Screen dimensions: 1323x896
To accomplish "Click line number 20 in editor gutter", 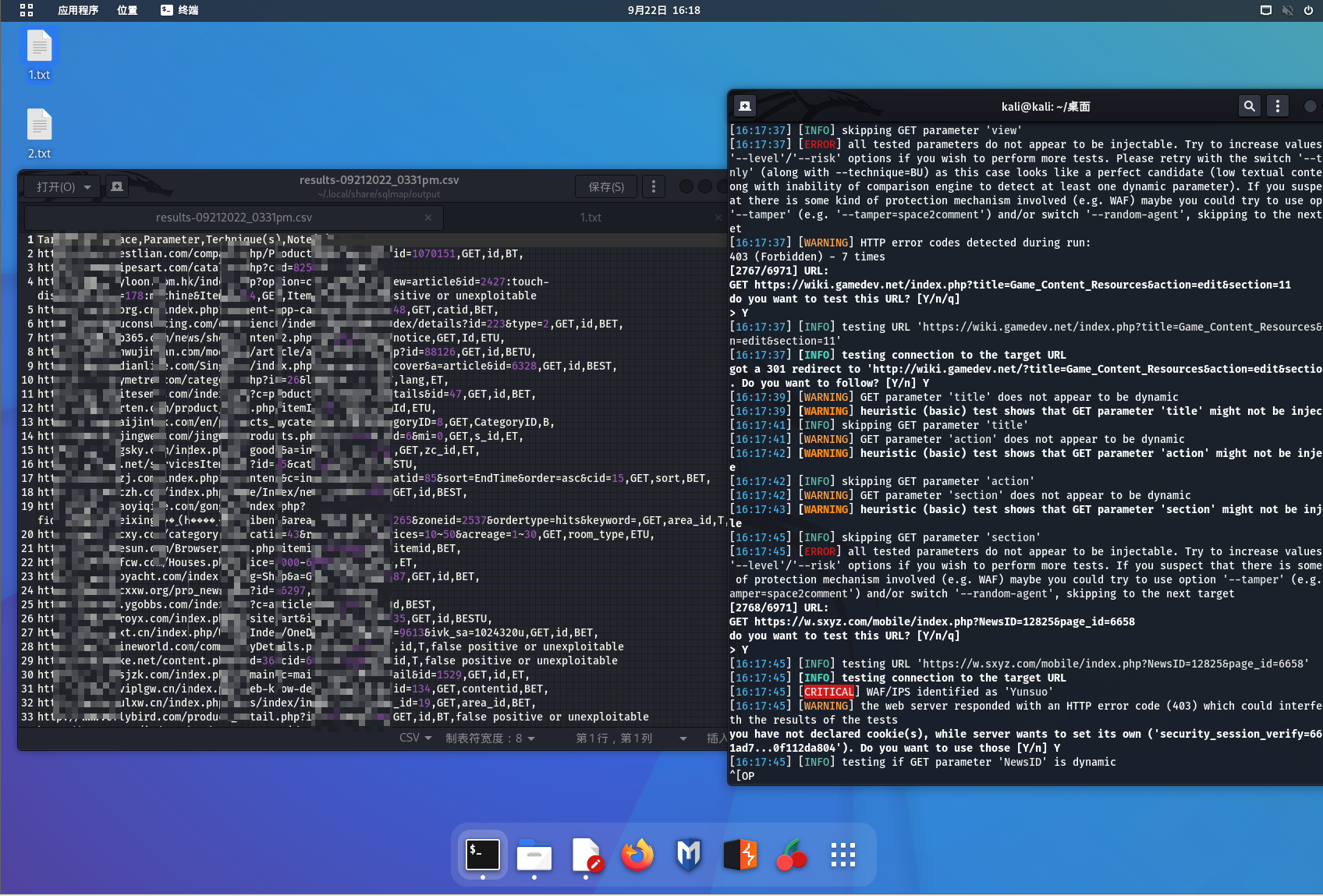I will [27, 534].
